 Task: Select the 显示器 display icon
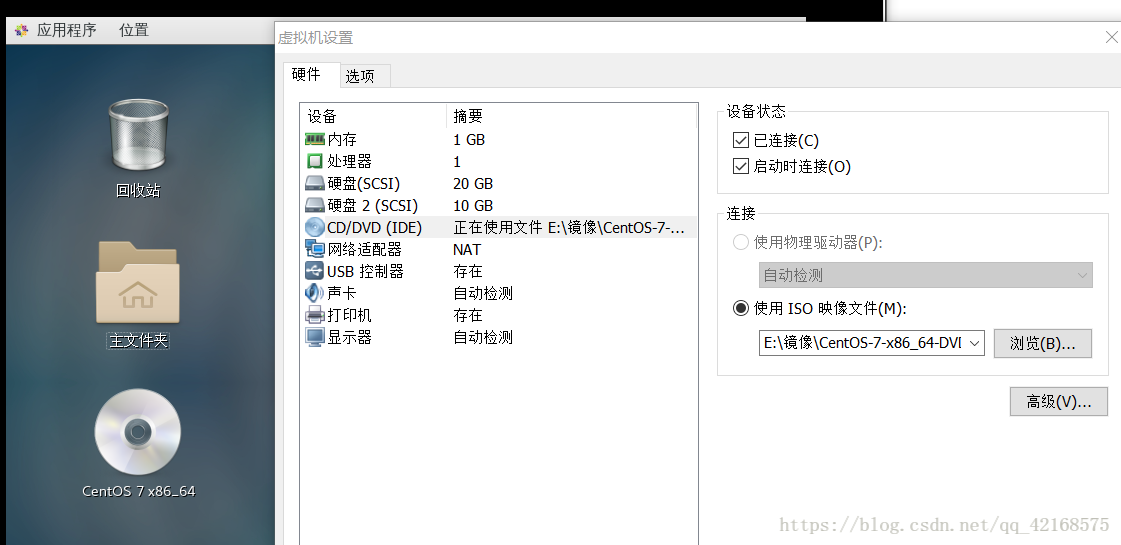tap(315, 337)
